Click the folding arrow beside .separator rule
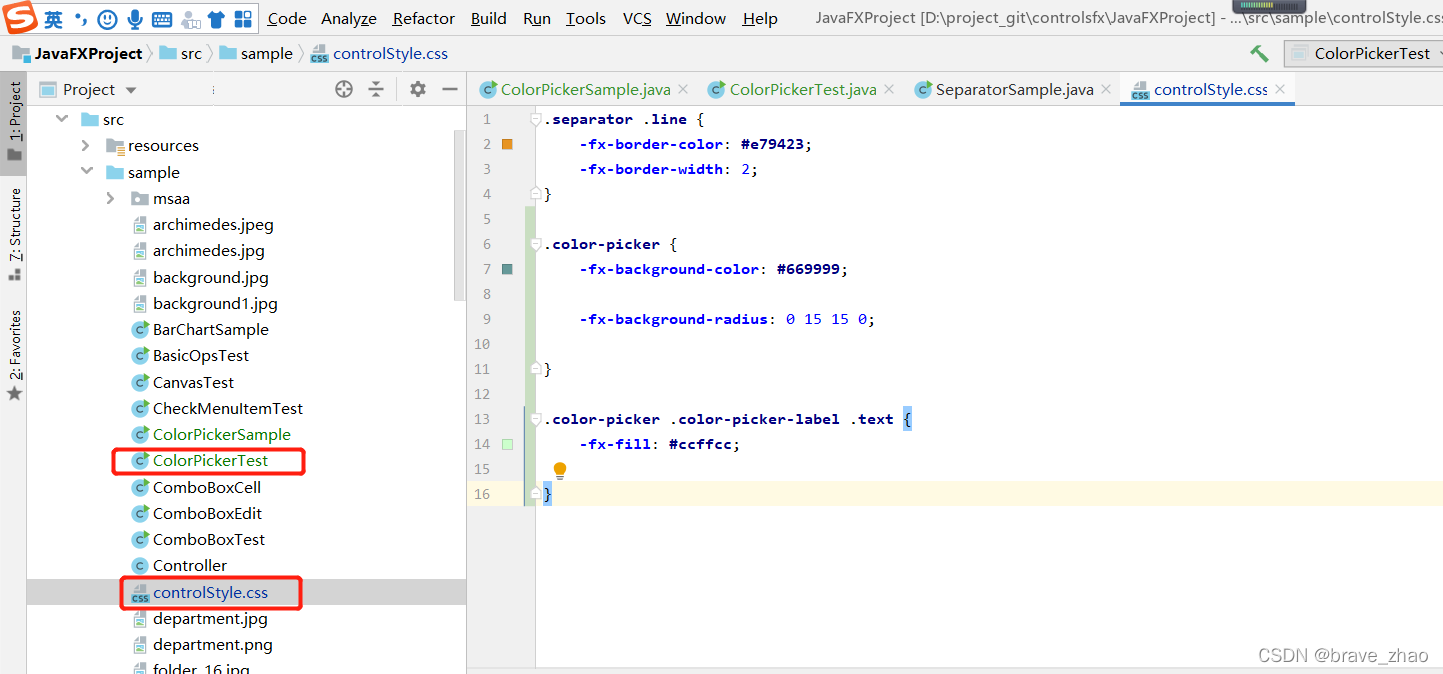This screenshot has height=674, width=1443. click(537, 118)
